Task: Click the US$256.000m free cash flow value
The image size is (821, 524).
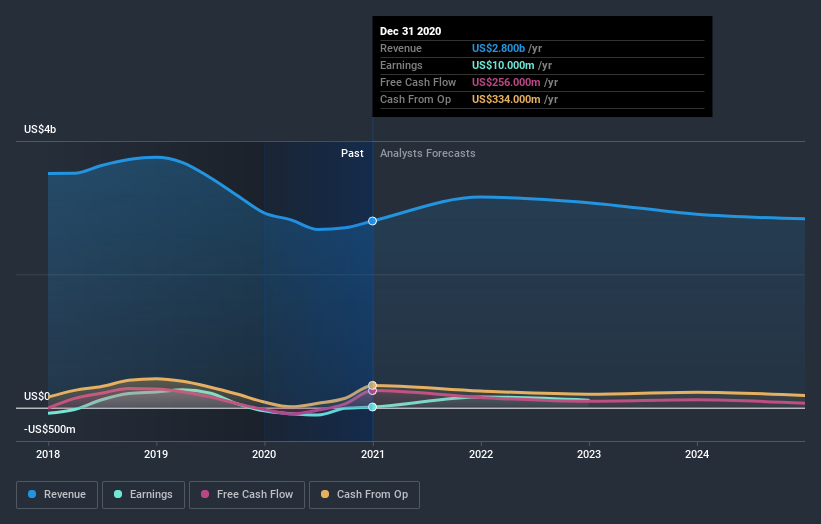Action: pyautogui.click(x=506, y=82)
